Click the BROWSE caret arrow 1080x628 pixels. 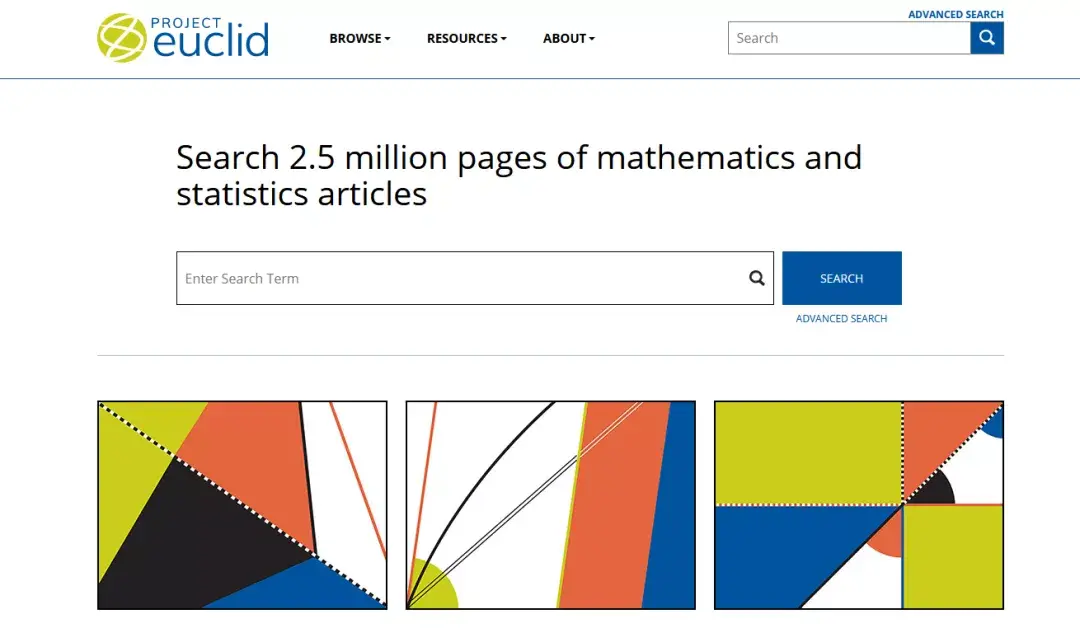388,38
